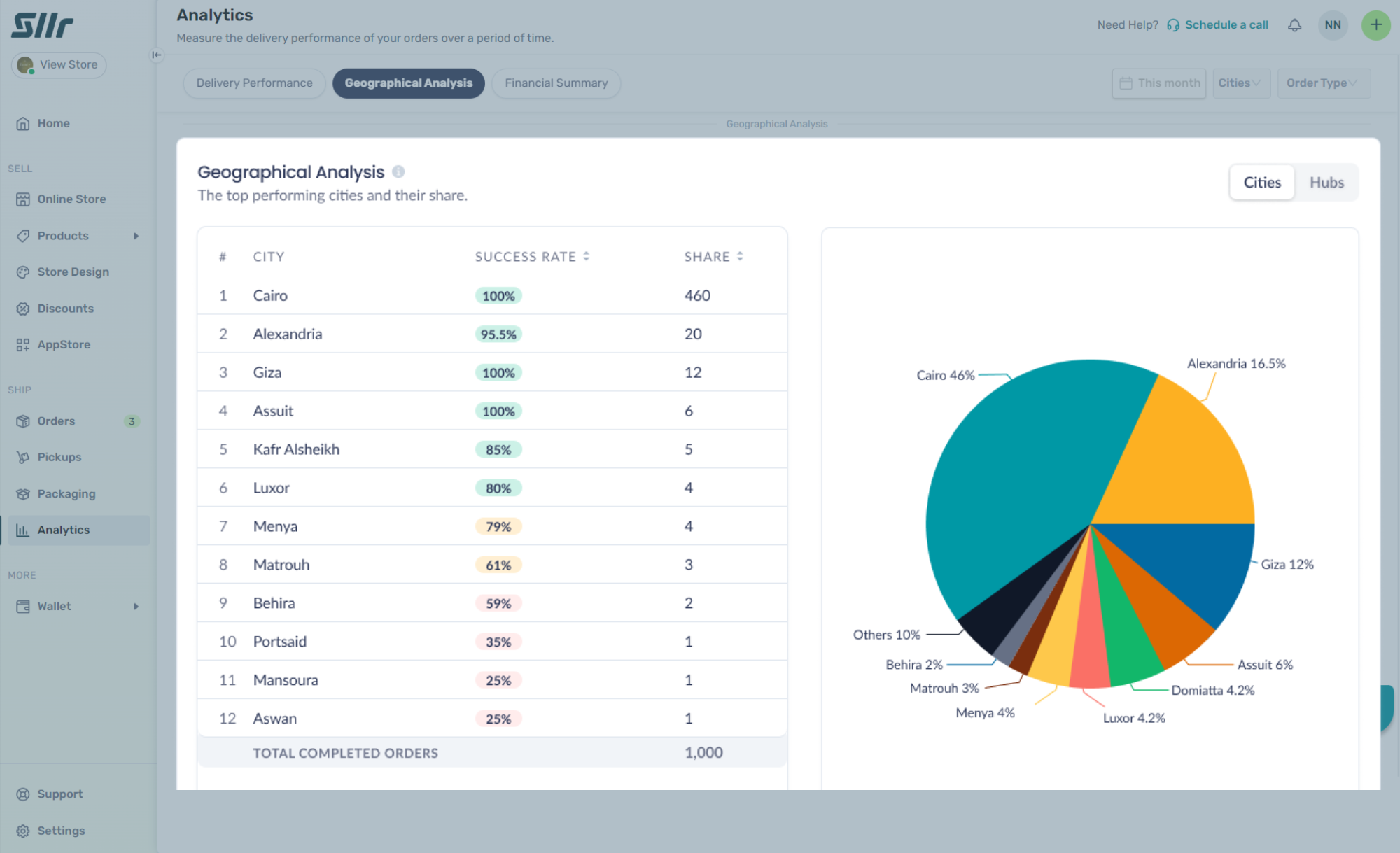Switch to Financial Summary tab
Image resolution: width=1400 pixels, height=853 pixels.
pyautogui.click(x=556, y=83)
